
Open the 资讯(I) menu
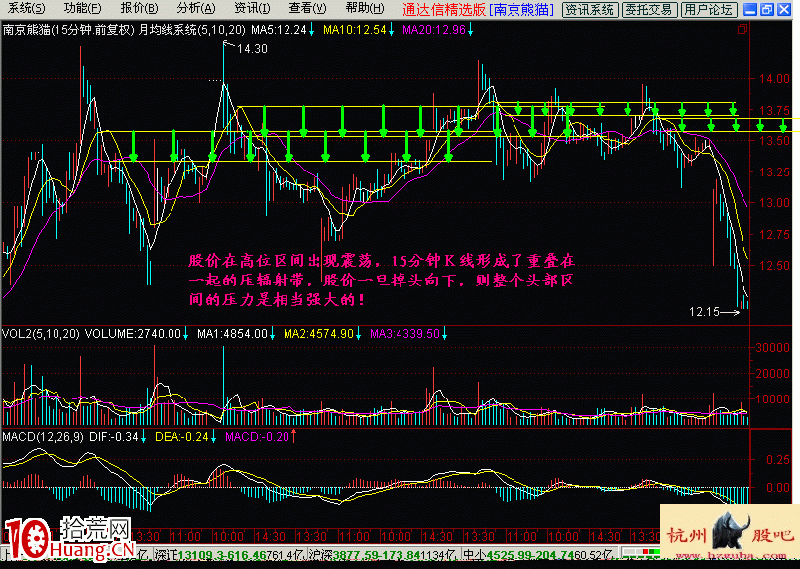[x=252, y=9]
